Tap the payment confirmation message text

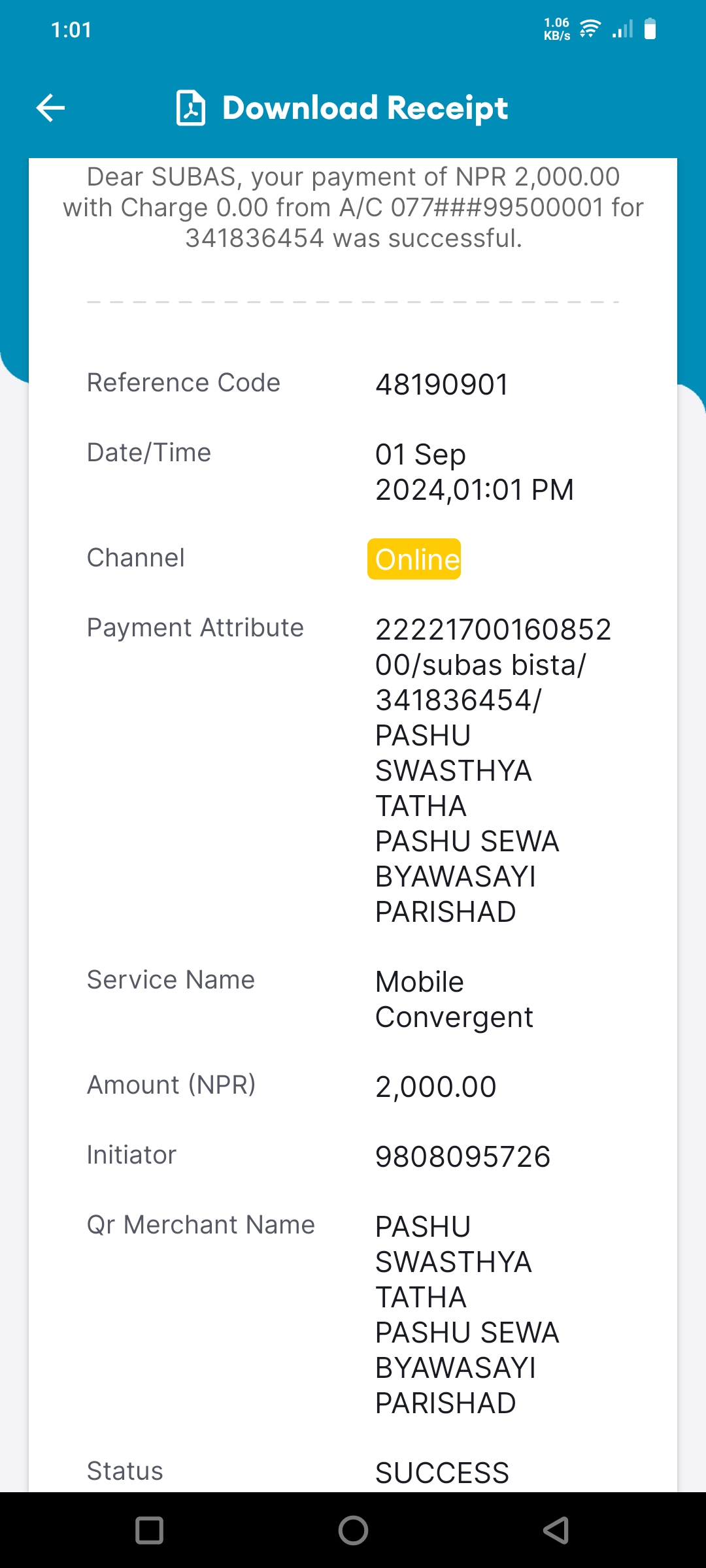(x=353, y=207)
